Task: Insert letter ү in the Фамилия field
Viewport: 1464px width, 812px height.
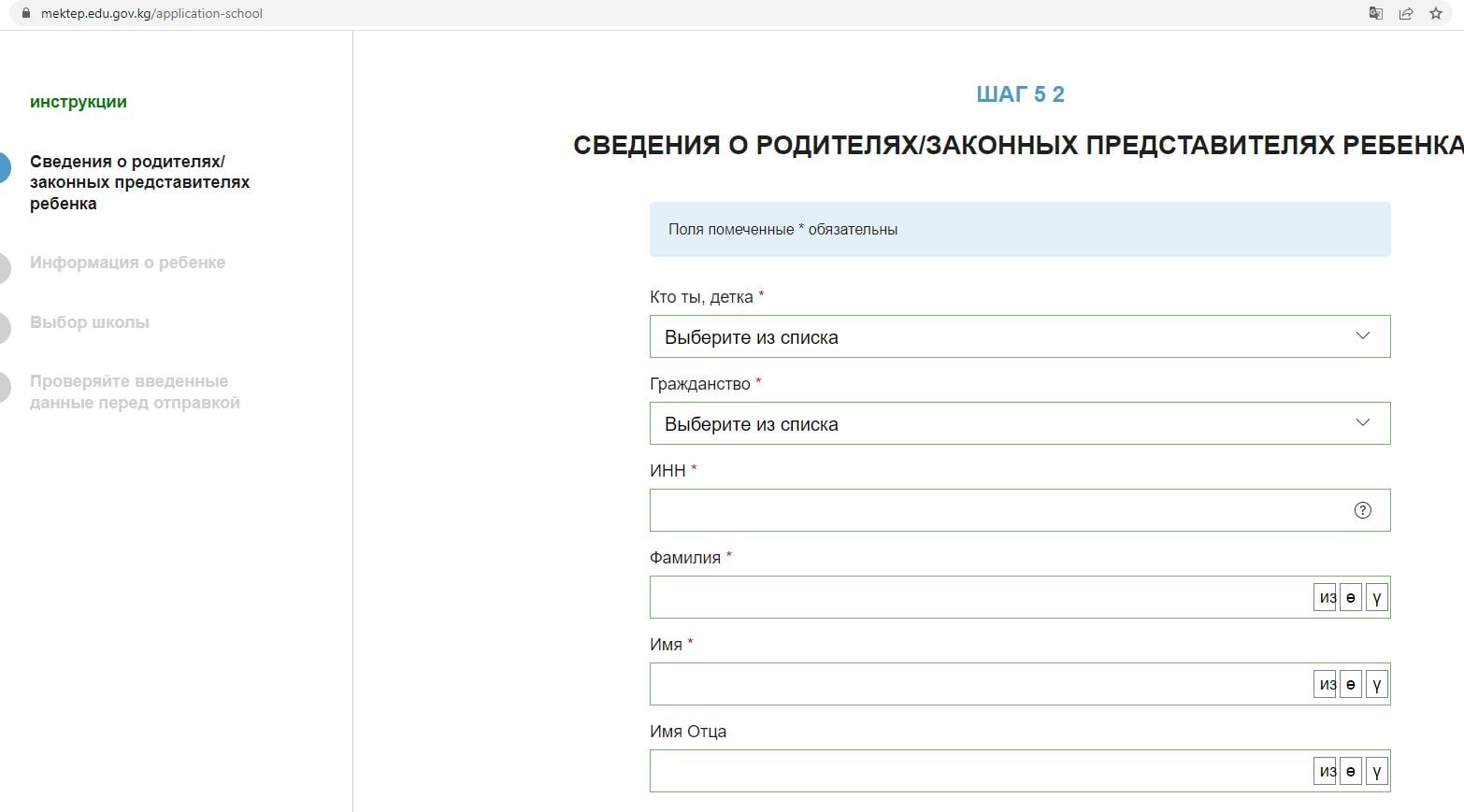Action: click(x=1376, y=597)
